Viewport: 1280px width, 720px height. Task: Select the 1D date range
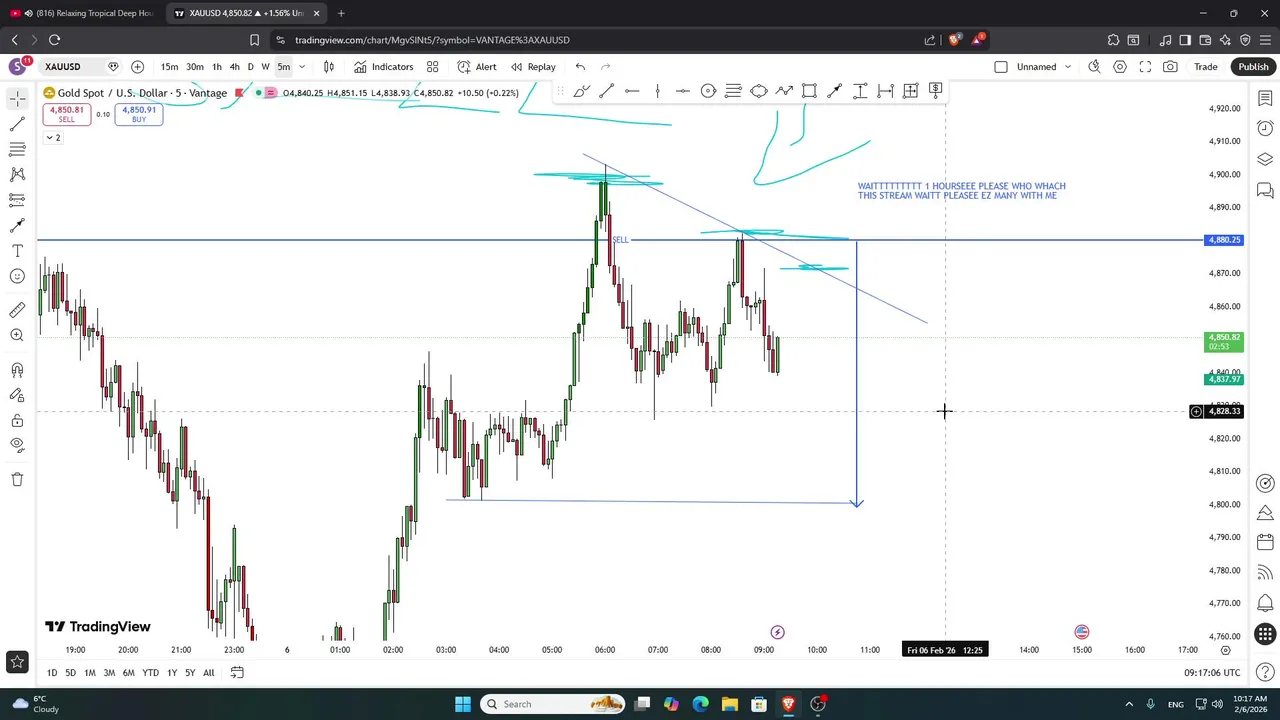click(52, 673)
